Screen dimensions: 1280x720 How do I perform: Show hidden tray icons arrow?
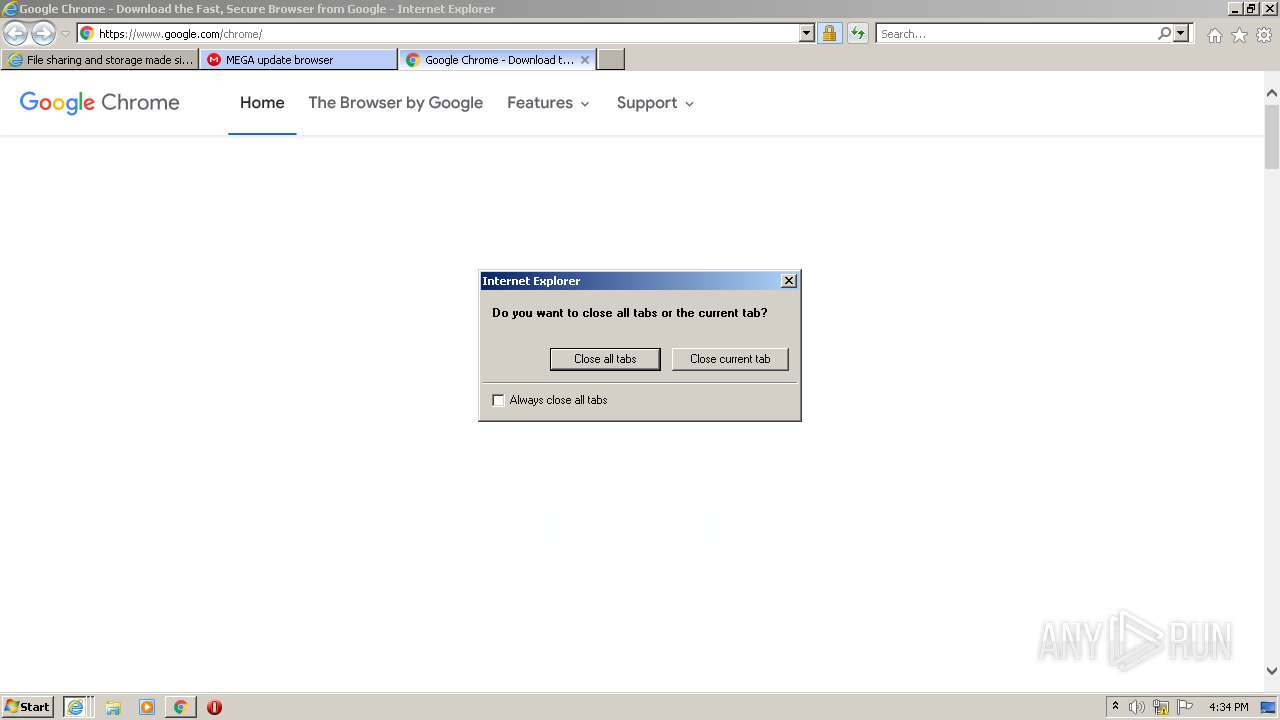[x=1115, y=707]
